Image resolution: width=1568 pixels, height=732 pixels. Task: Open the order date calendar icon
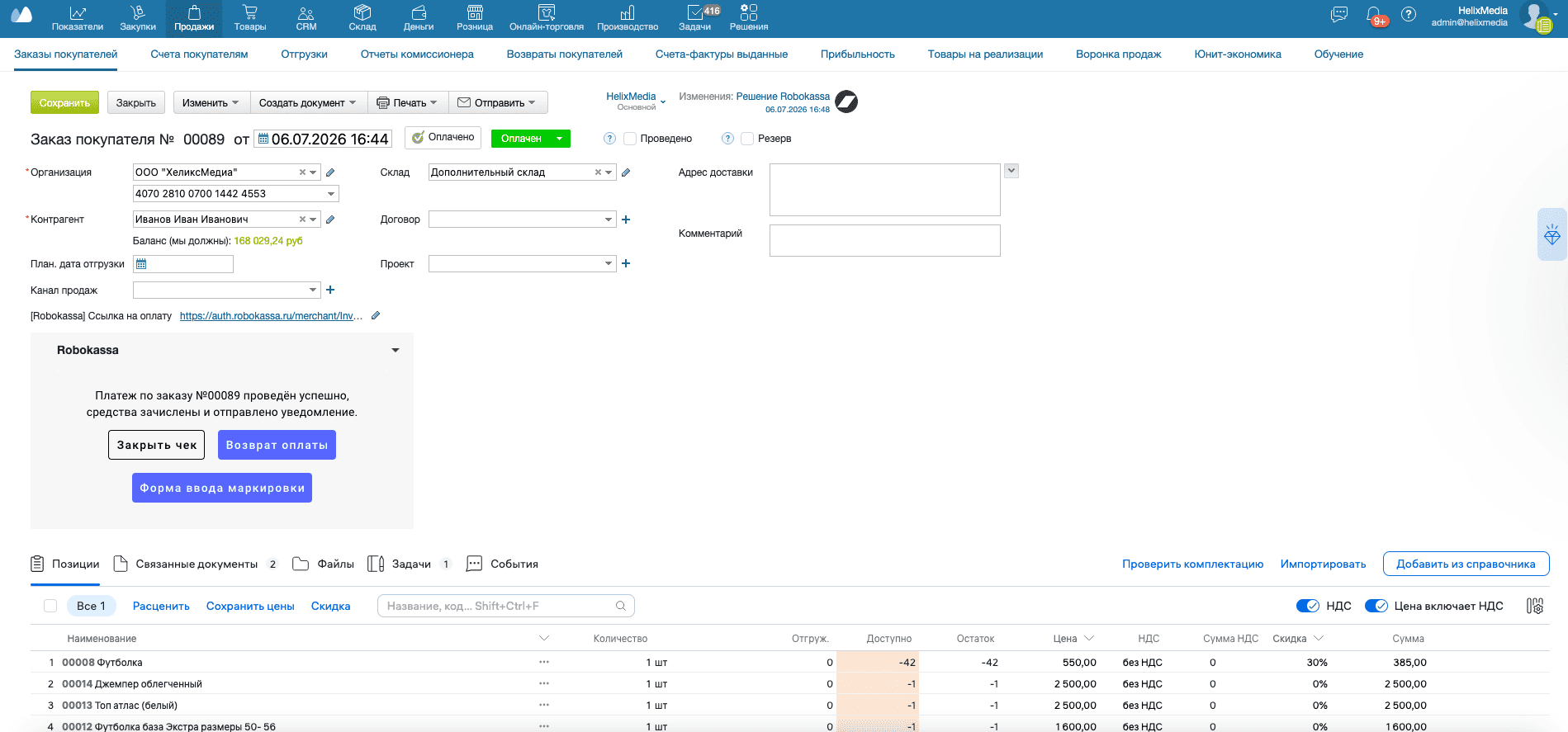coord(263,139)
